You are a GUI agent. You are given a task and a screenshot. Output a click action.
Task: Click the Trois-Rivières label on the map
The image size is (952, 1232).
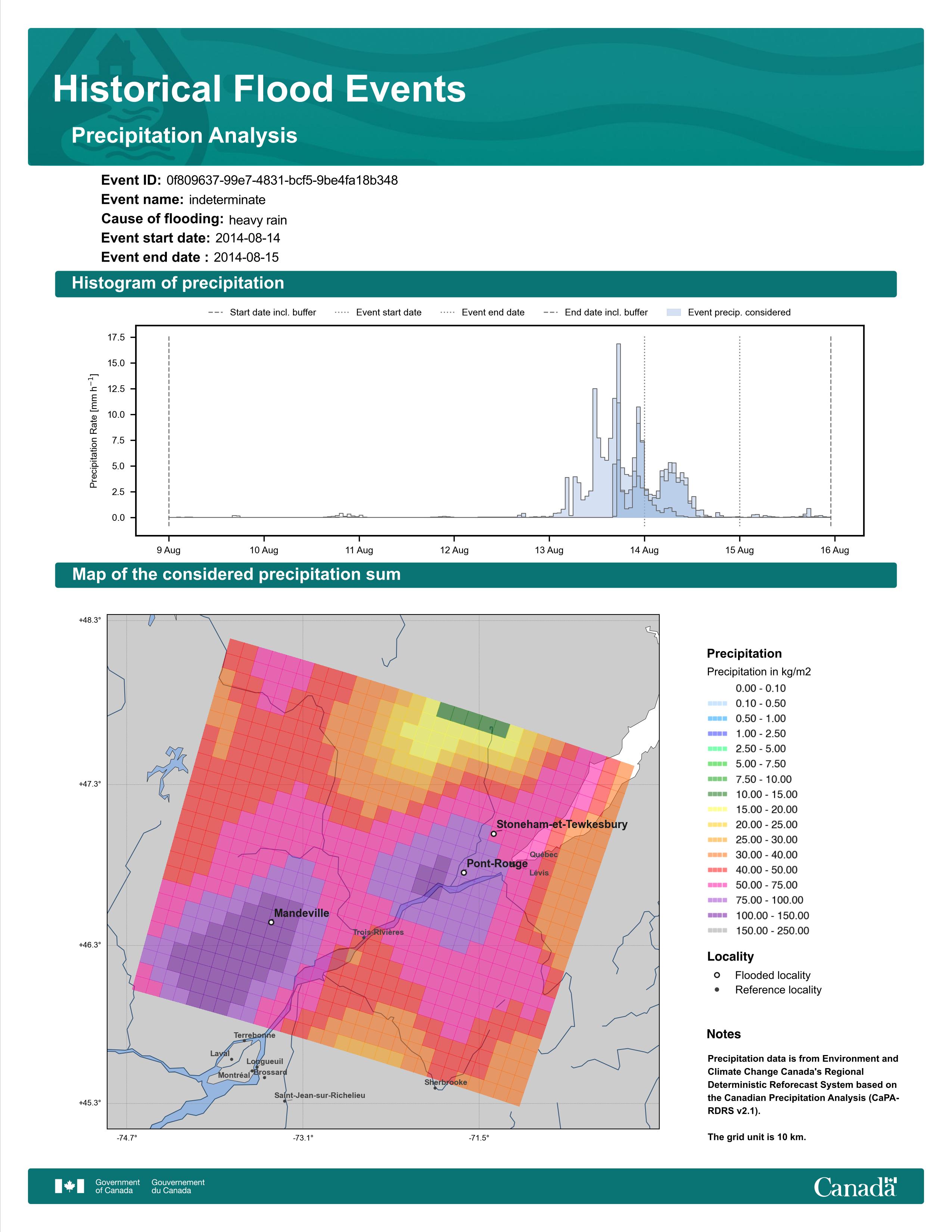tap(379, 933)
